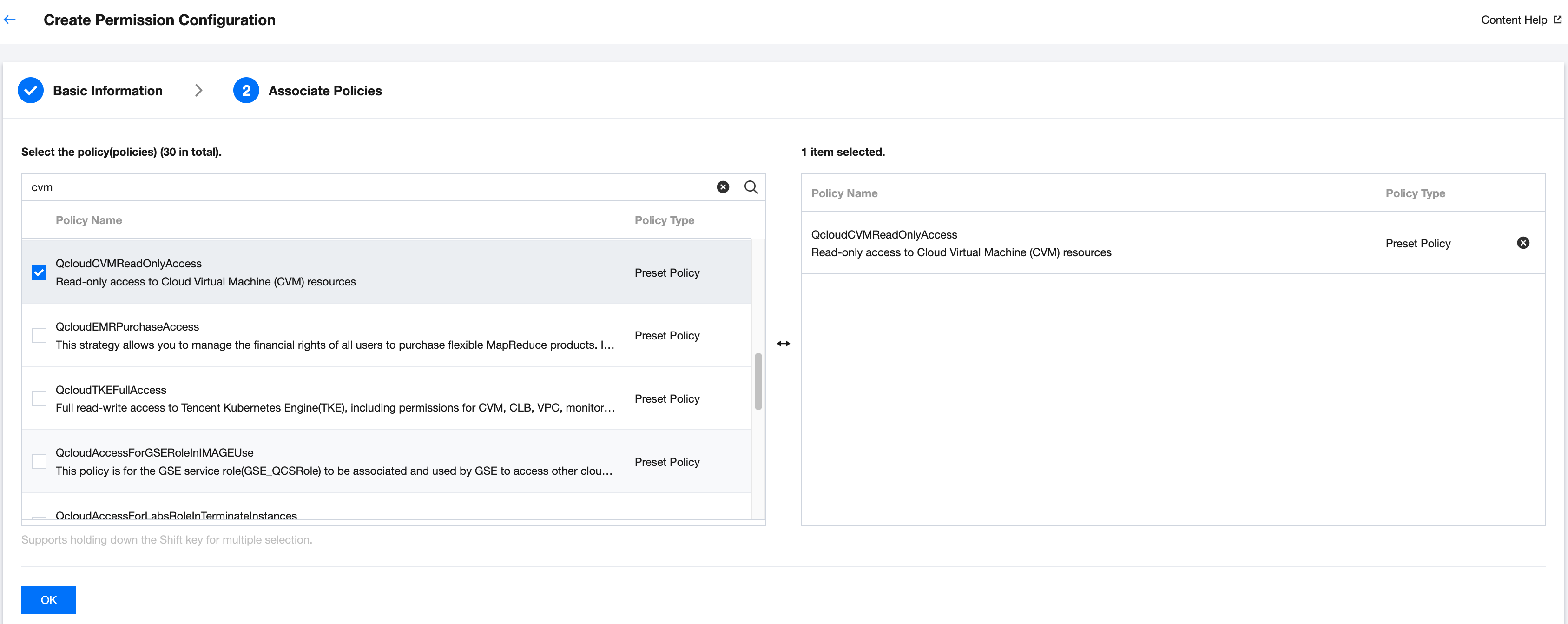Check the QcloudEMRPurchaseAccess policy checkbox
The height and width of the screenshot is (624, 1568).
pyautogui.click(x=39, y=335)
